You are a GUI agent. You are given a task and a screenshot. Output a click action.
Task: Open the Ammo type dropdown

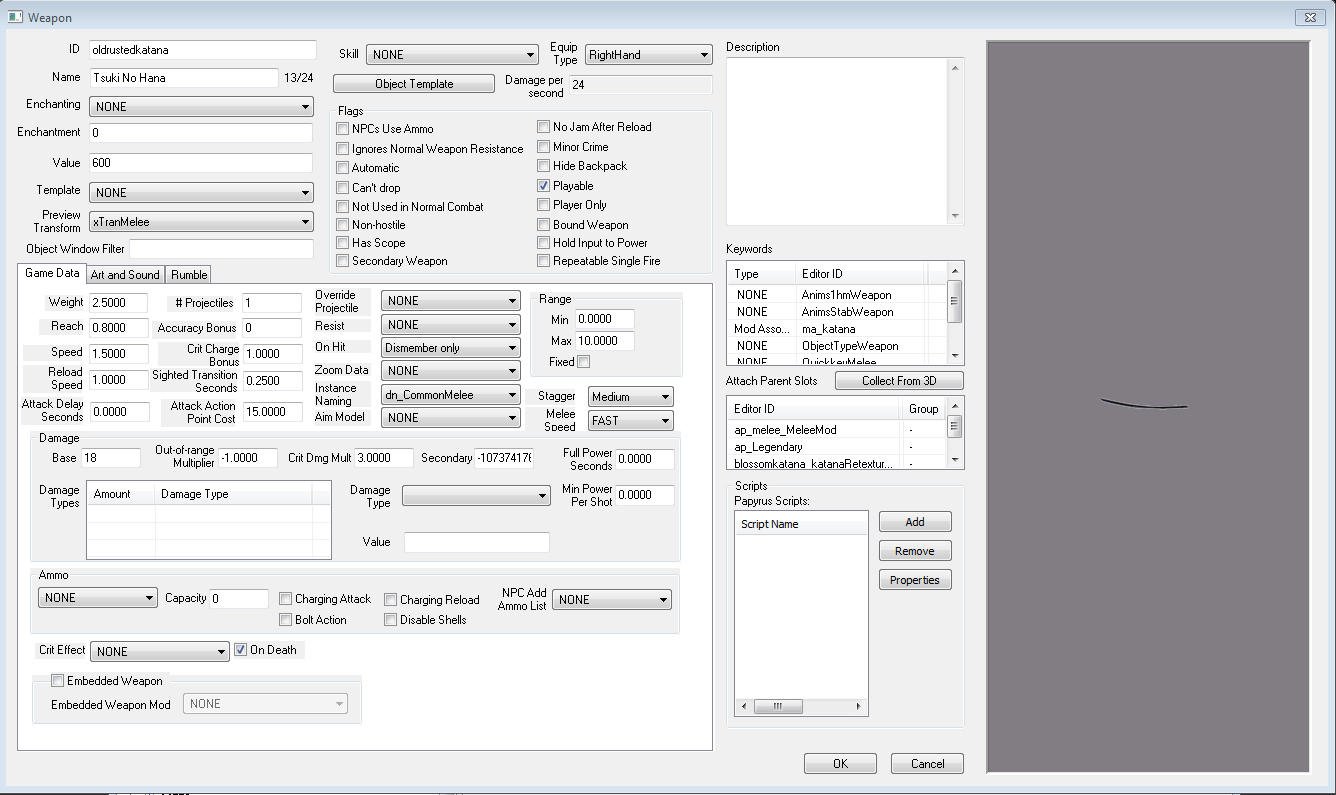(98, 598)
